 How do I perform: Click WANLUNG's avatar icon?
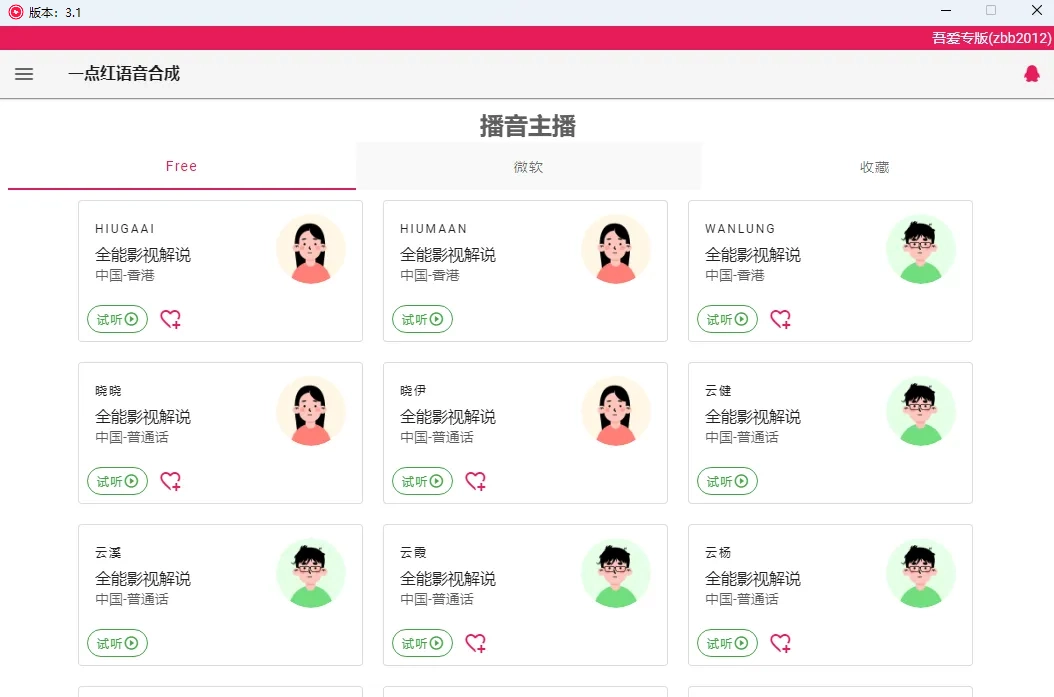click(x=921, y=248)
